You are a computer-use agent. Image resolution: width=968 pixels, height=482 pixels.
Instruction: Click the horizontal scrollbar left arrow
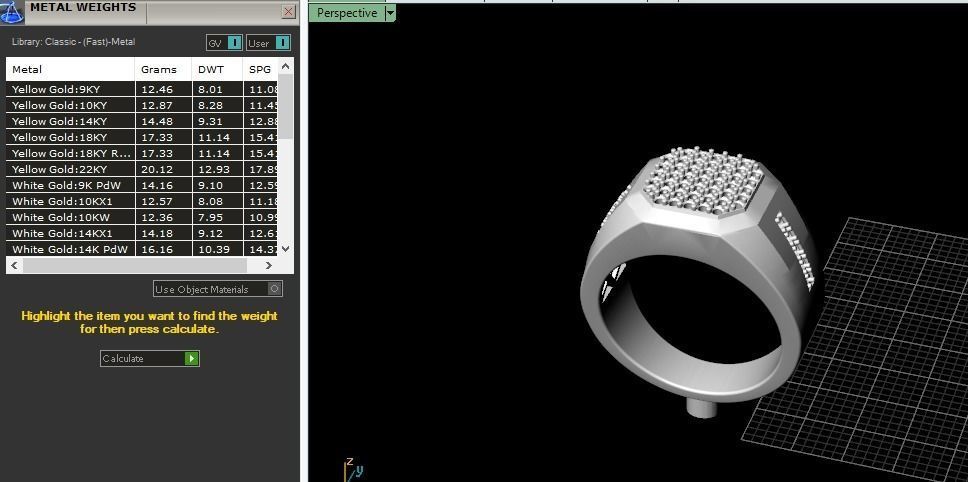pos(15,265)
